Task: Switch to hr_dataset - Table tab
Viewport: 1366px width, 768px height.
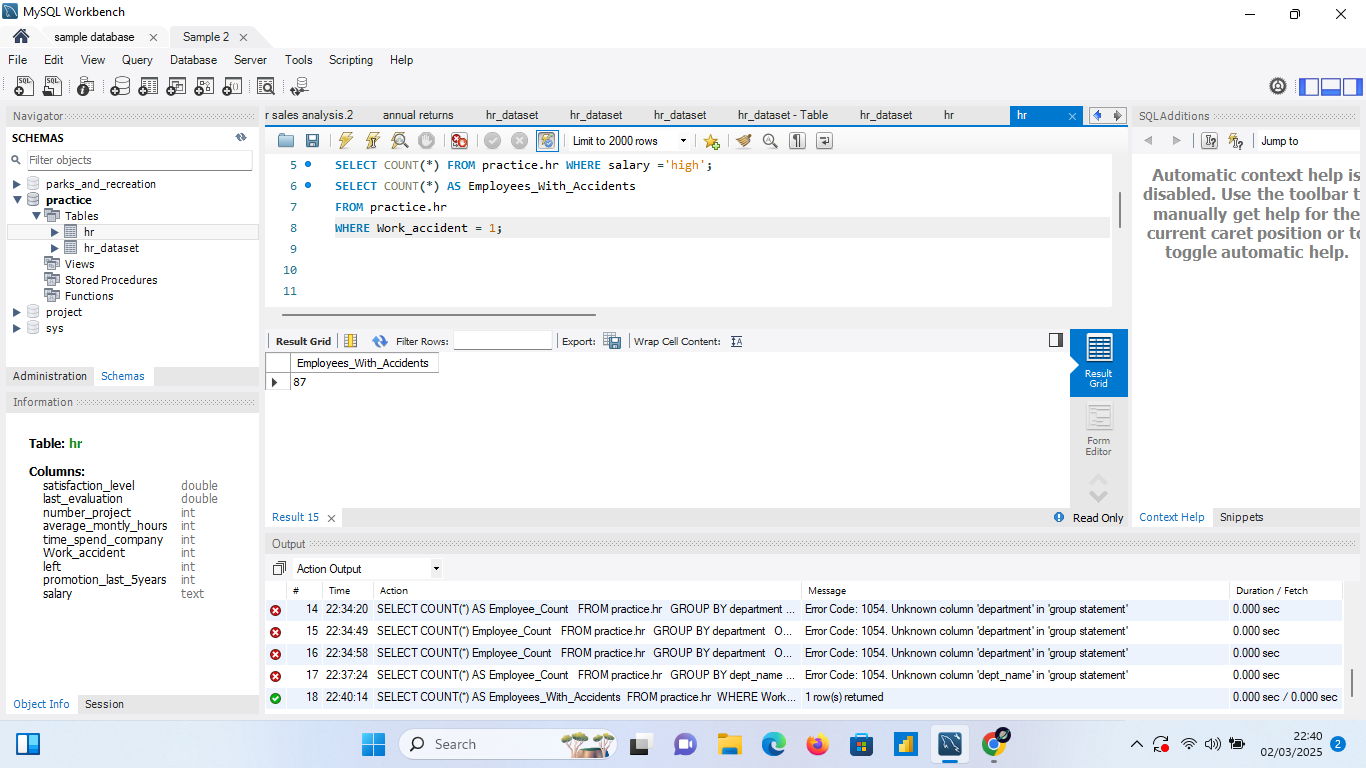Action: pyautogui.click(x=783, y=115)
